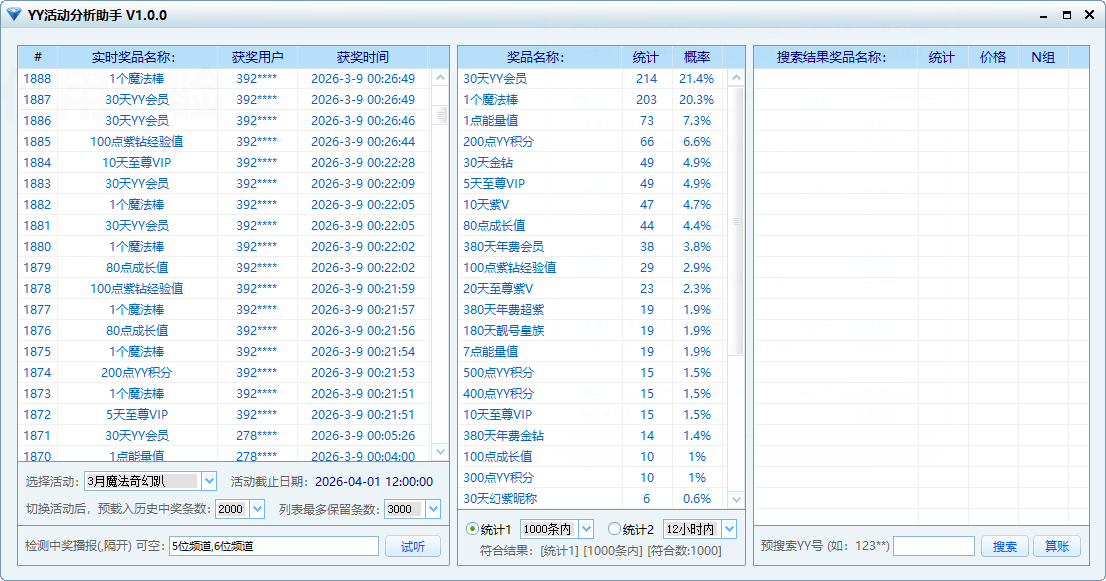The width and height of the screenshot is (1106, 581).
Task: Select the 400点YY积分 statistics row
Action: point(592,393)
